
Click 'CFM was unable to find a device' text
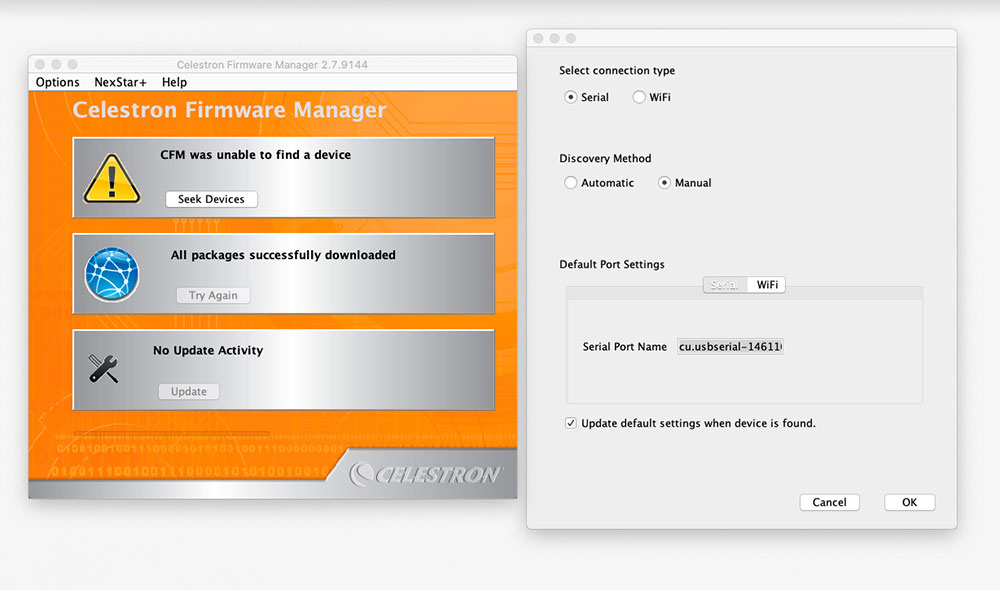(x=256, y=155)
